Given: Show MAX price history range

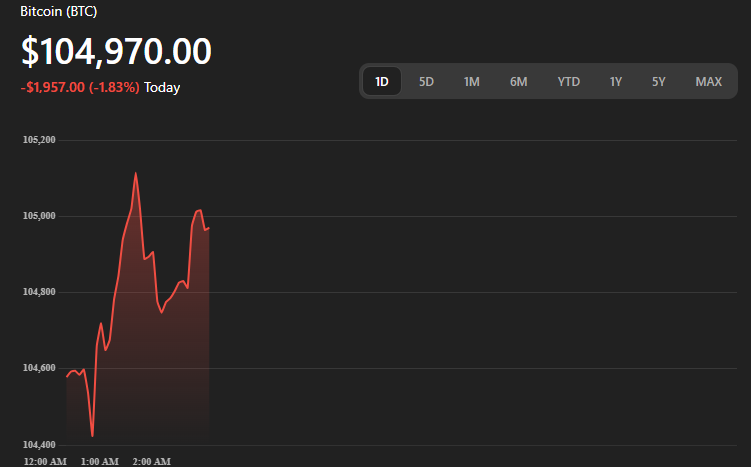Looking at the screenshot, I should [708, 81].
